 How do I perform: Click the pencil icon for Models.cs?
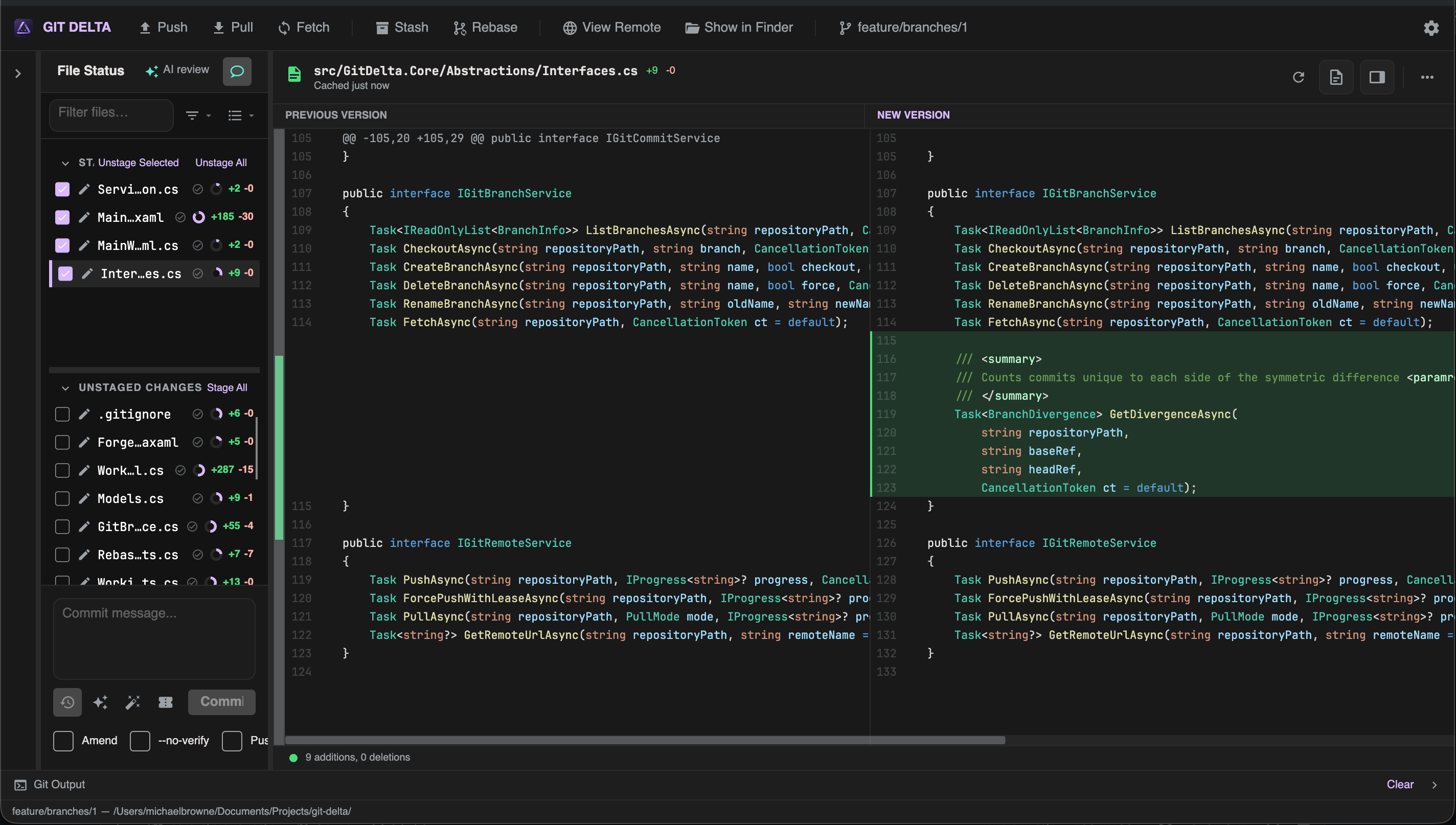[x=84, y=498]
